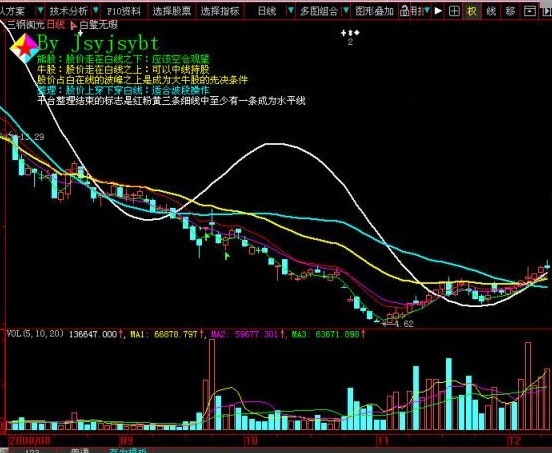Open the 多图组合 multi-chart option
The width and height of the screenshot is (552, 453).
(x=319, y=11)
